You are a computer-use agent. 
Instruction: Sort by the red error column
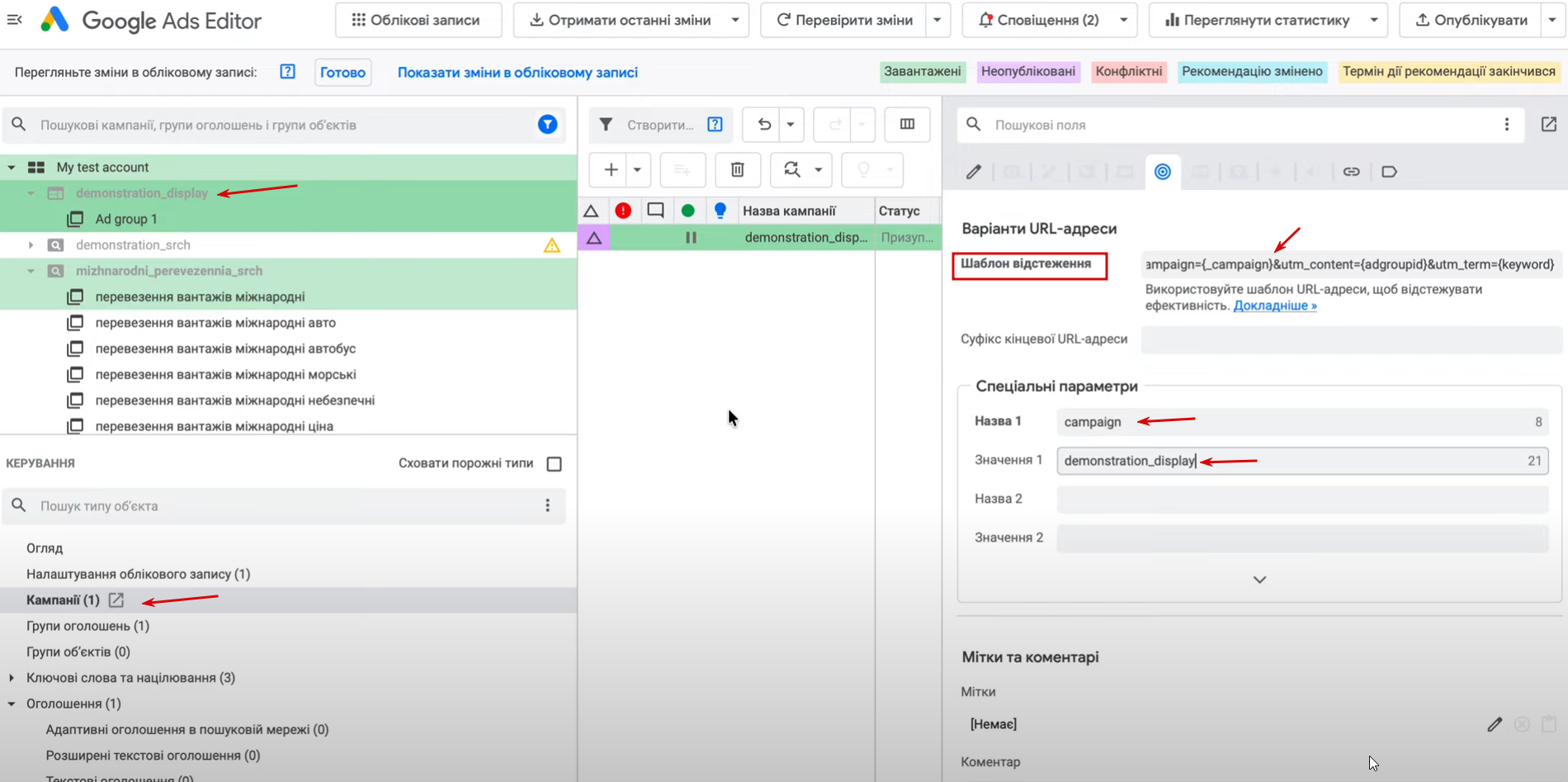(x=623, y=211)
